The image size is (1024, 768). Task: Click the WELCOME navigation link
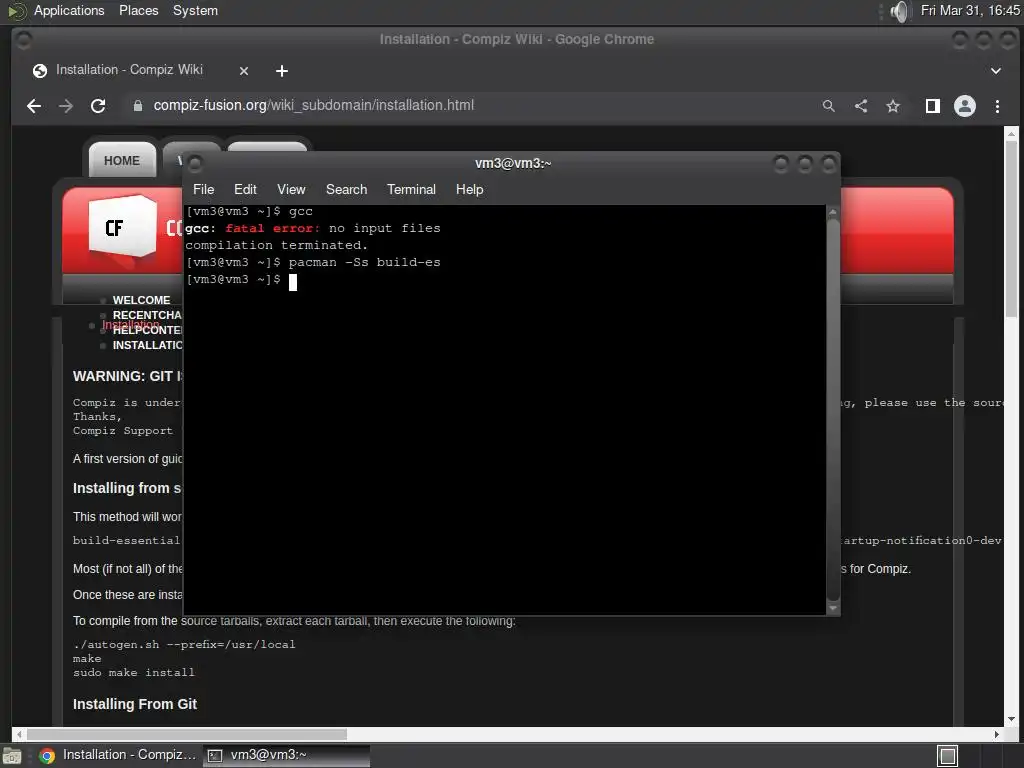pyautogui.click(x=141, y=300)
